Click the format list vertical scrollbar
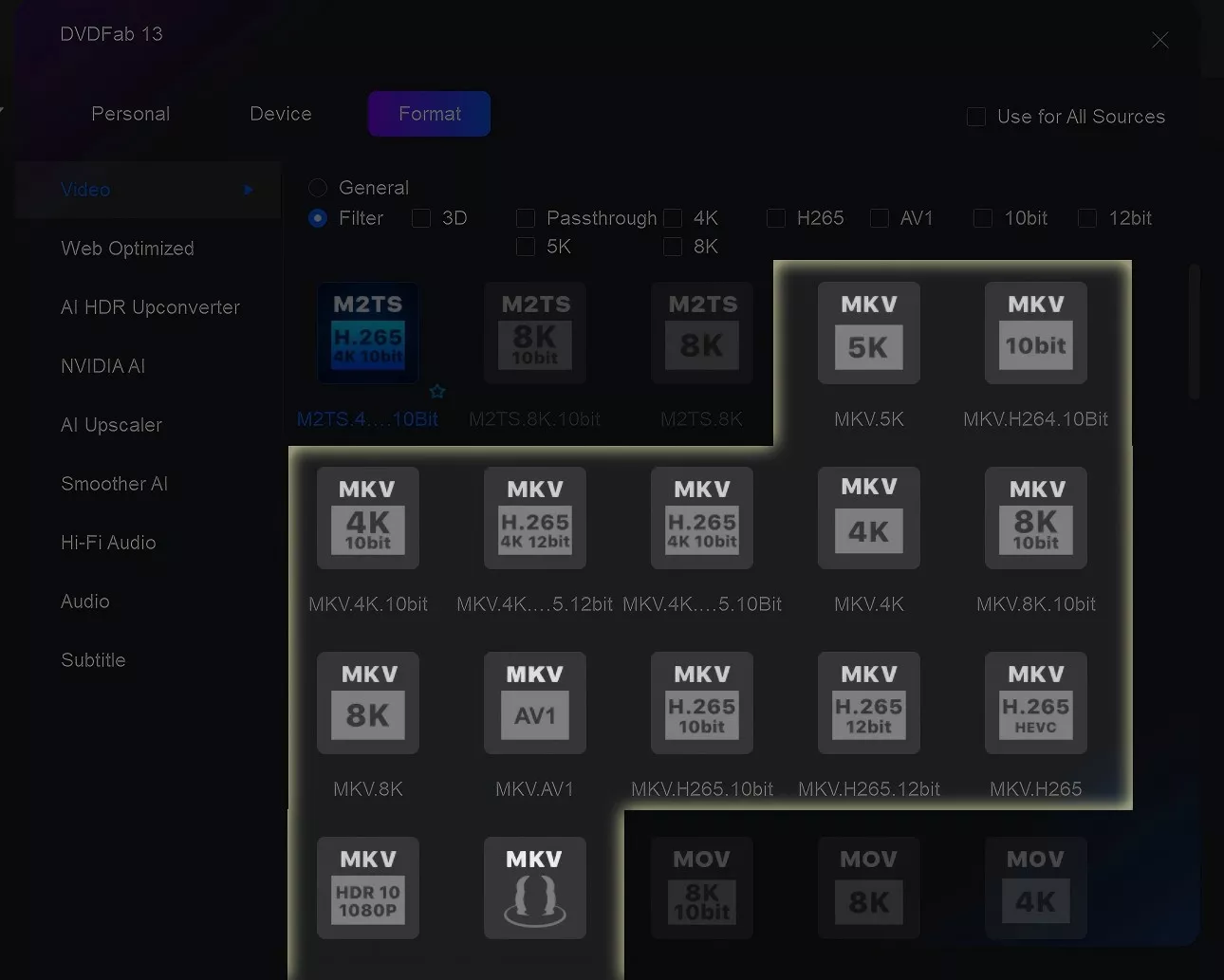The height and width of the screenshot is (980, 1224). click(x=1194, y=332)
